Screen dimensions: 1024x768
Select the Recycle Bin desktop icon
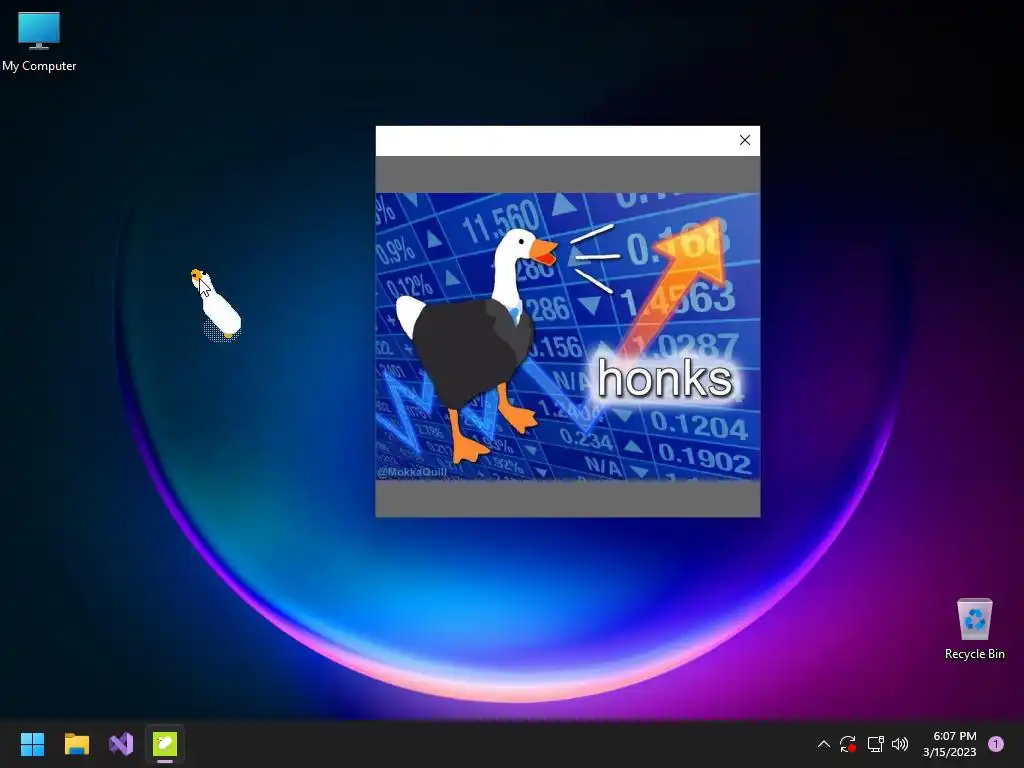[974, 629]
